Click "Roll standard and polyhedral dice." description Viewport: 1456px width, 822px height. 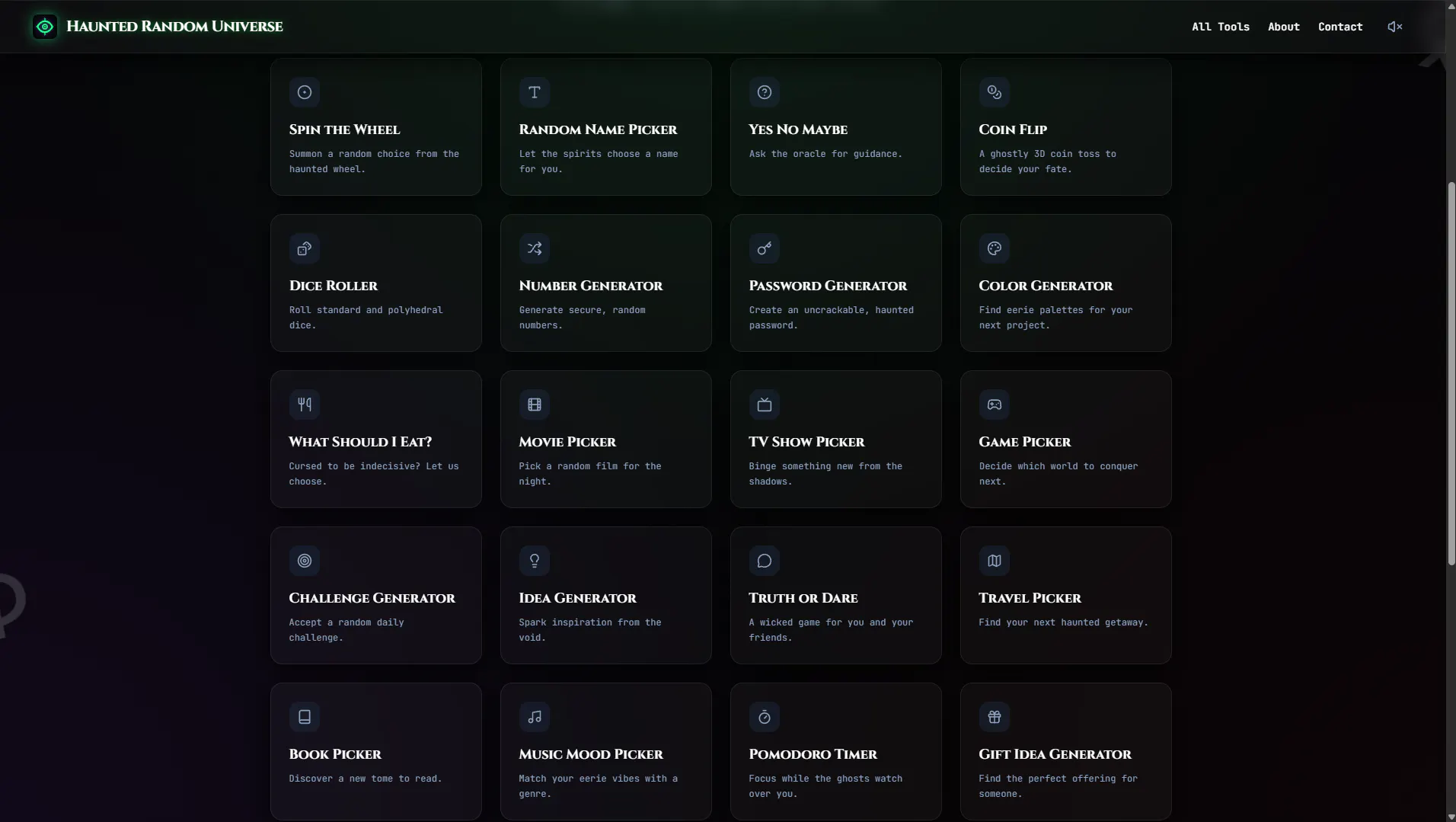pos(366,318)
